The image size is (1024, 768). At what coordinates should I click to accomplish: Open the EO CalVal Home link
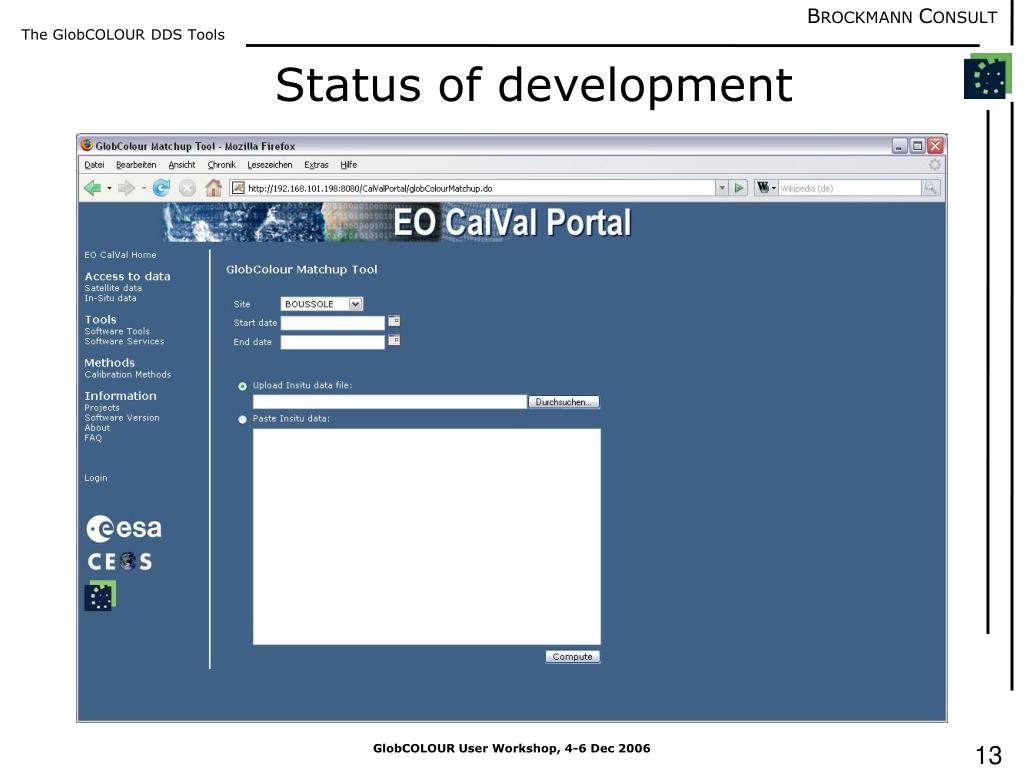[120, 255]
